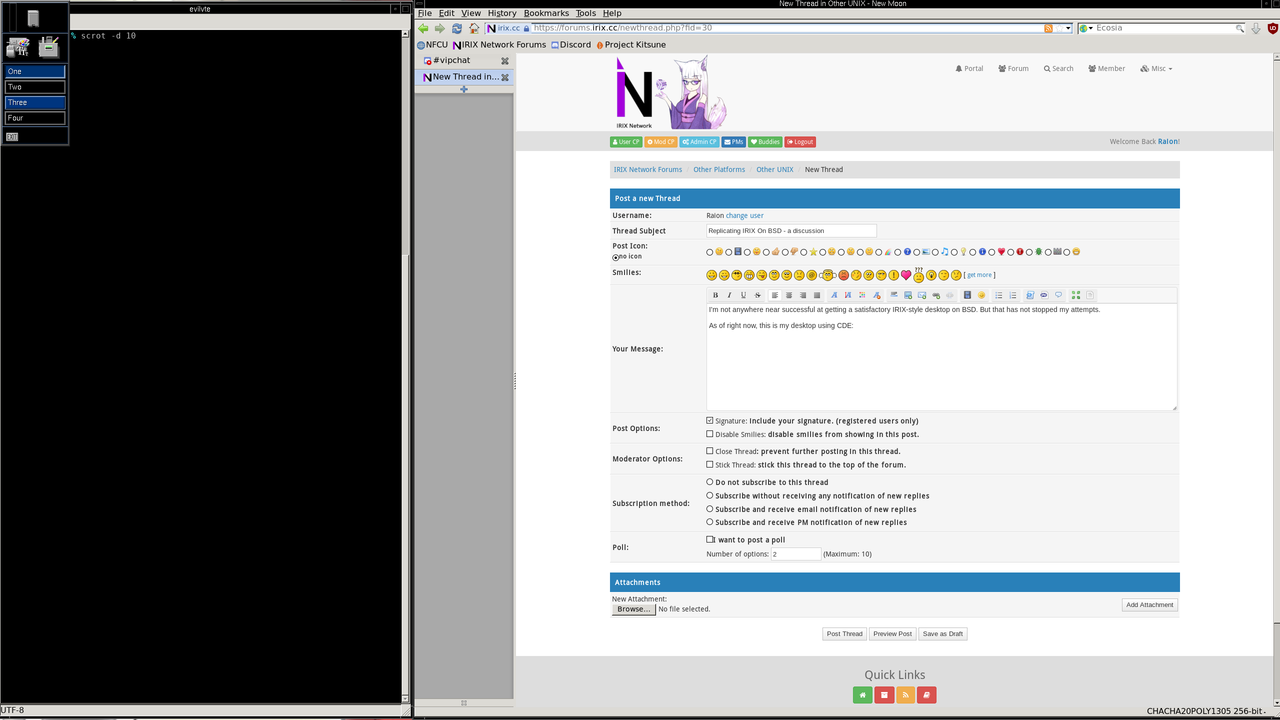Image resolution: width=1280 pixels, height=720 pixels.
Task: Open search engine selector dropdown
Action: pyautogui.click(x=1086, y=28)
